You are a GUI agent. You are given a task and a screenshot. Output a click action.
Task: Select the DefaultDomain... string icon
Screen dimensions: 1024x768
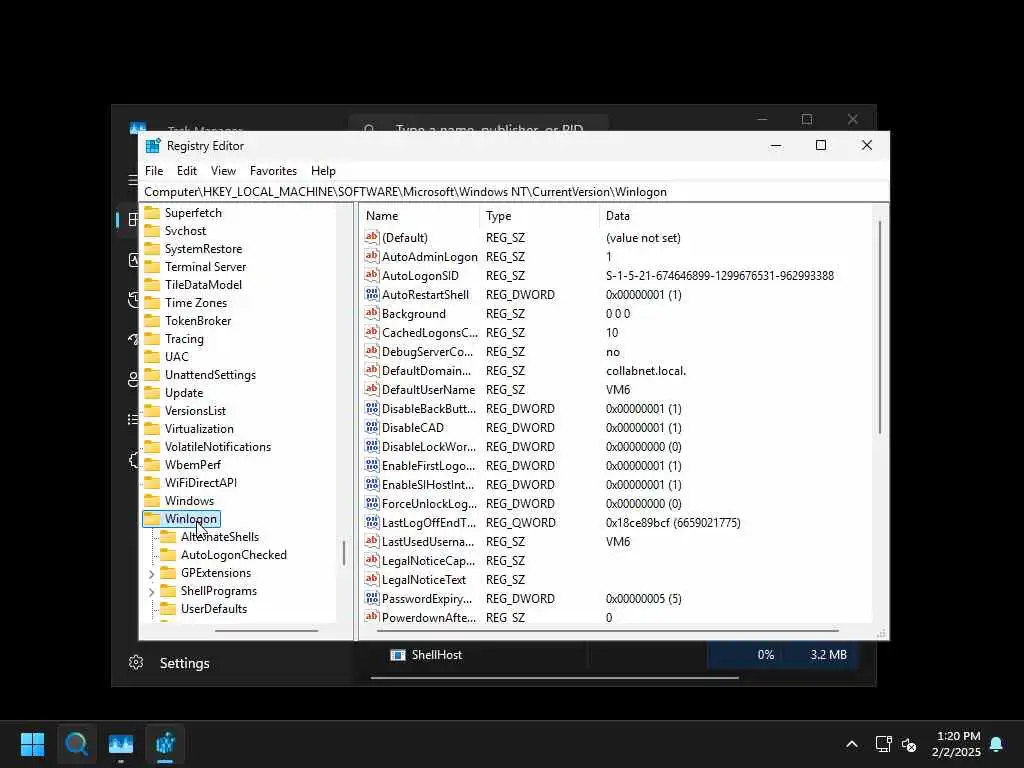[x=372, y=370]
